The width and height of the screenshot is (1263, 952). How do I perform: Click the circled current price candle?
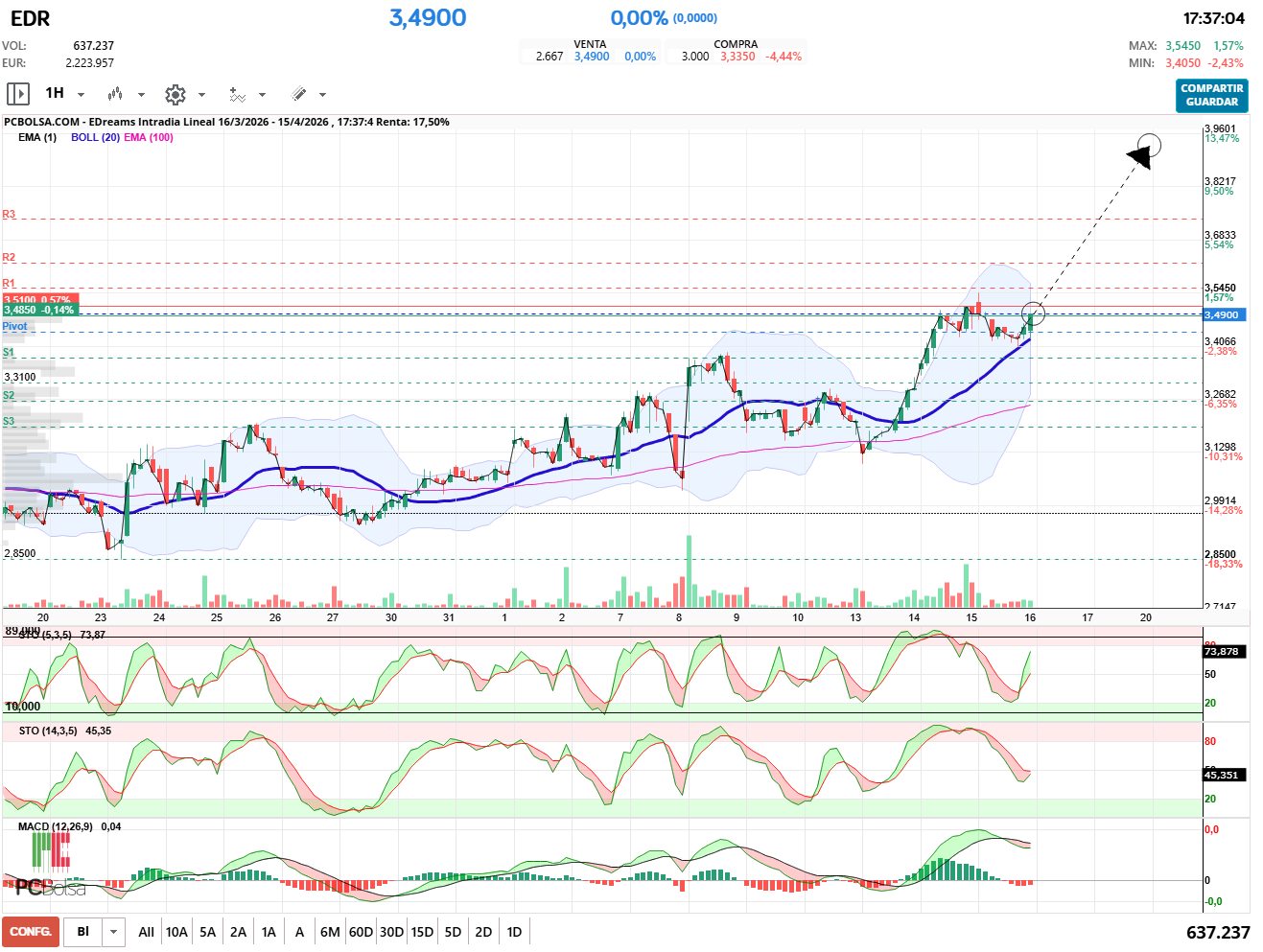[x=1034, y=313]
